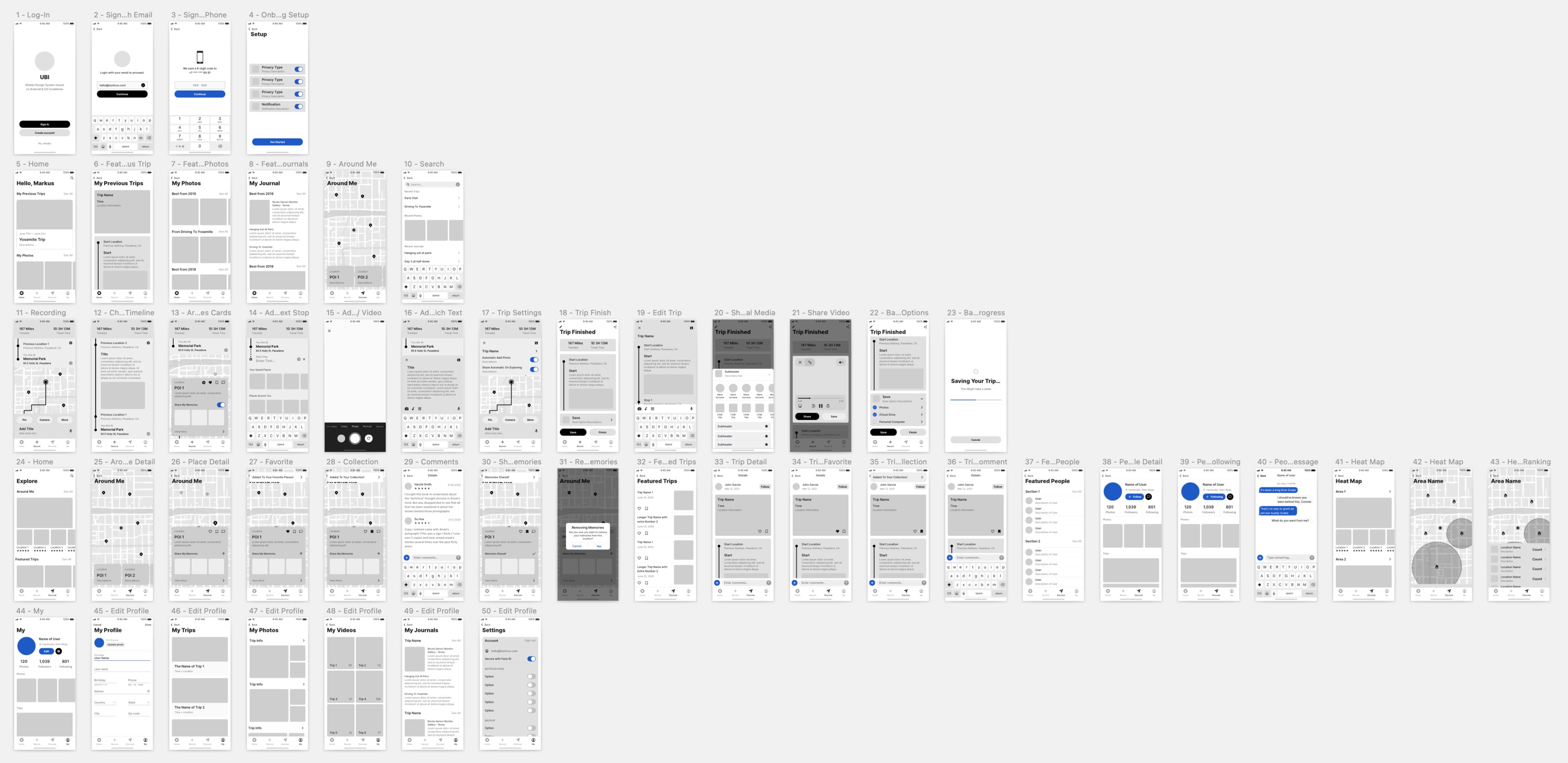The height and width of the screenshot is (763, 1568).
Task: Click pause button in Share Video player
Action: (820, 406)
